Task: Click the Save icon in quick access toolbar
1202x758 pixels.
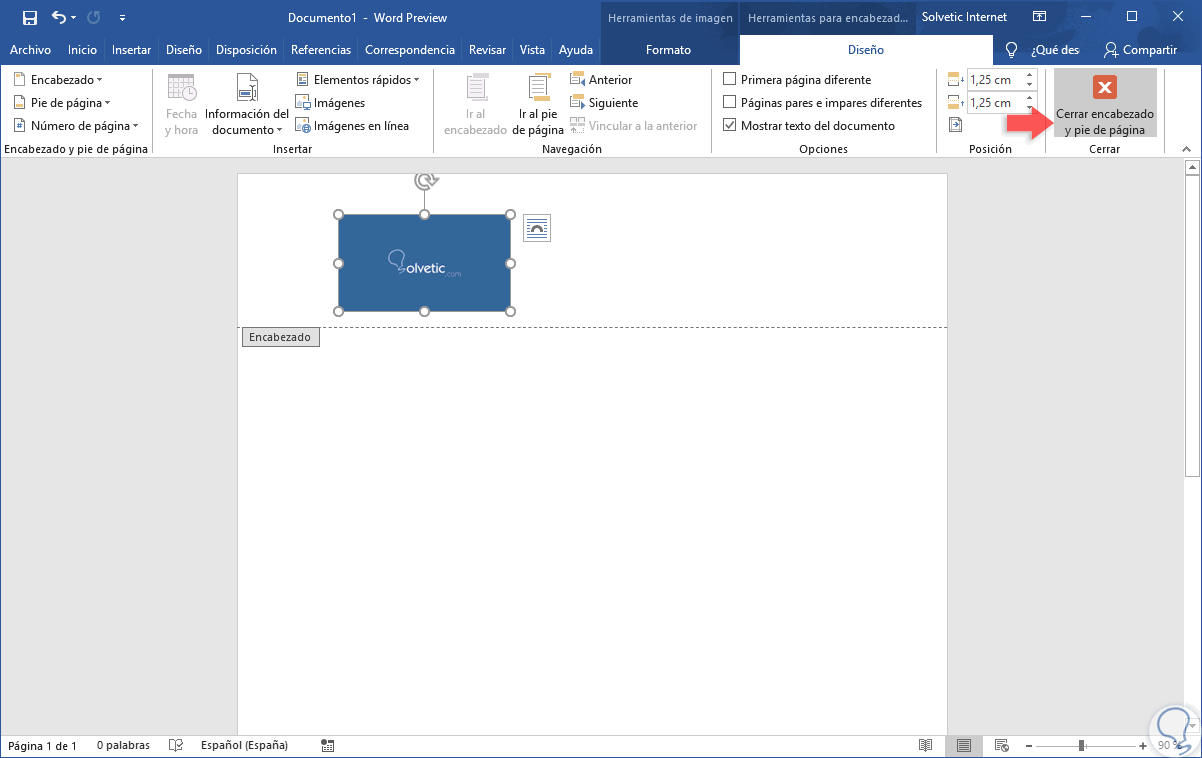Action: [x=30, y=17]
